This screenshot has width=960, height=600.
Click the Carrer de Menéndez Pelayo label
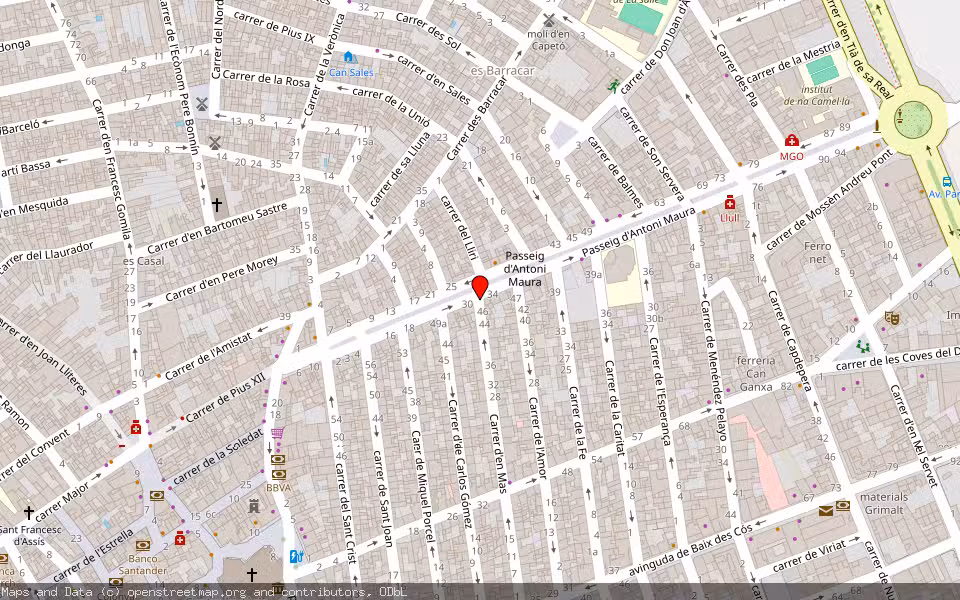(713, 370)
